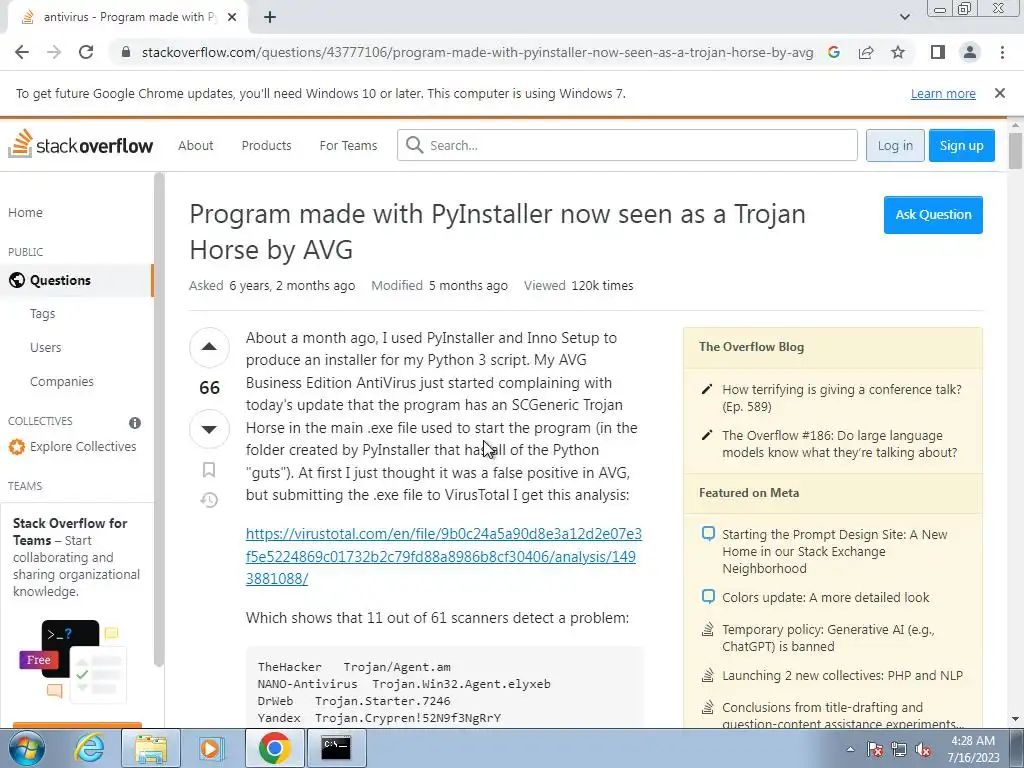Click the Action Center flag icon
Image resolution: width=1024 pixels, height=768 pixels.
coord(875,749)
